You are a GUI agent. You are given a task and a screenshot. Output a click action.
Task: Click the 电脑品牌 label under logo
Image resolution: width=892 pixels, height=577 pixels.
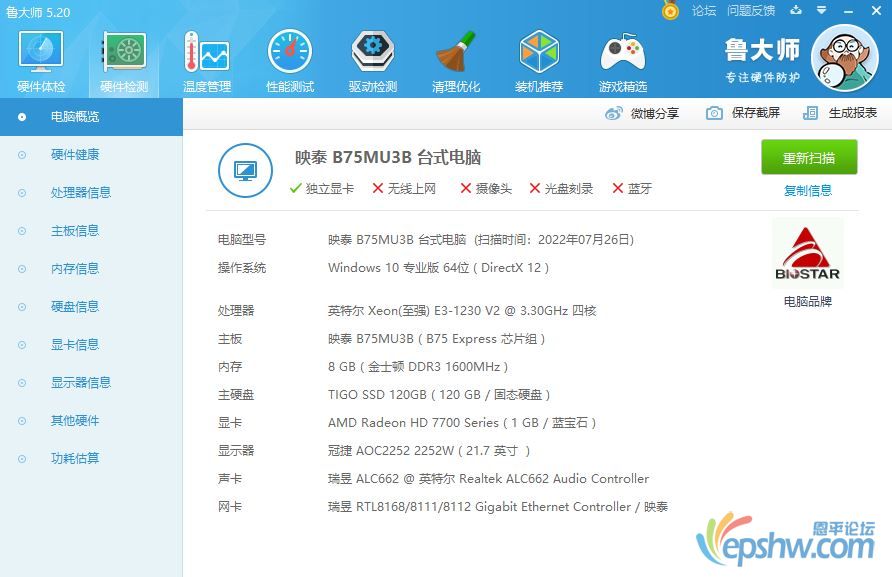pyautogui.click(x=808, y=302)
